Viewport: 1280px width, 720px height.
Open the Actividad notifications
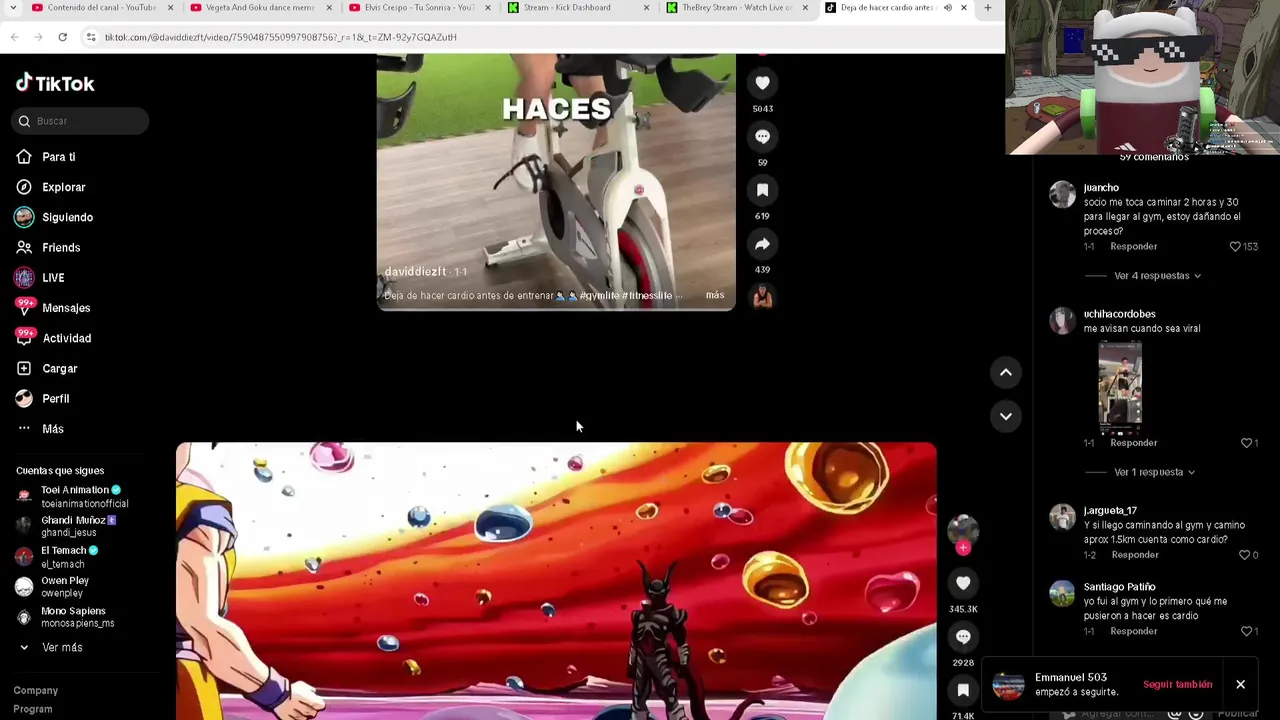[66, 338]
